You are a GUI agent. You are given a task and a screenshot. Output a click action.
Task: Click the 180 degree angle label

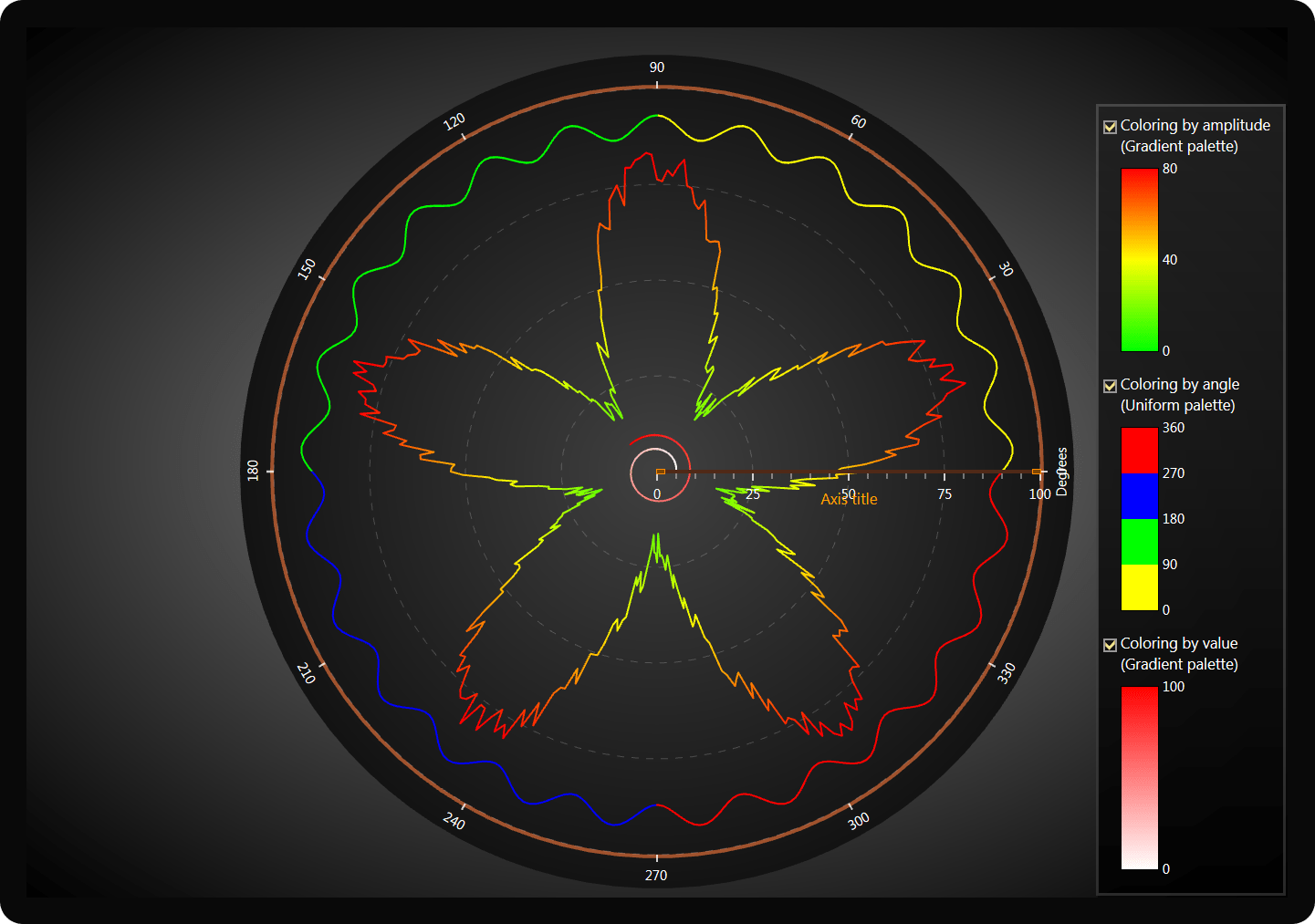[254, 471]
